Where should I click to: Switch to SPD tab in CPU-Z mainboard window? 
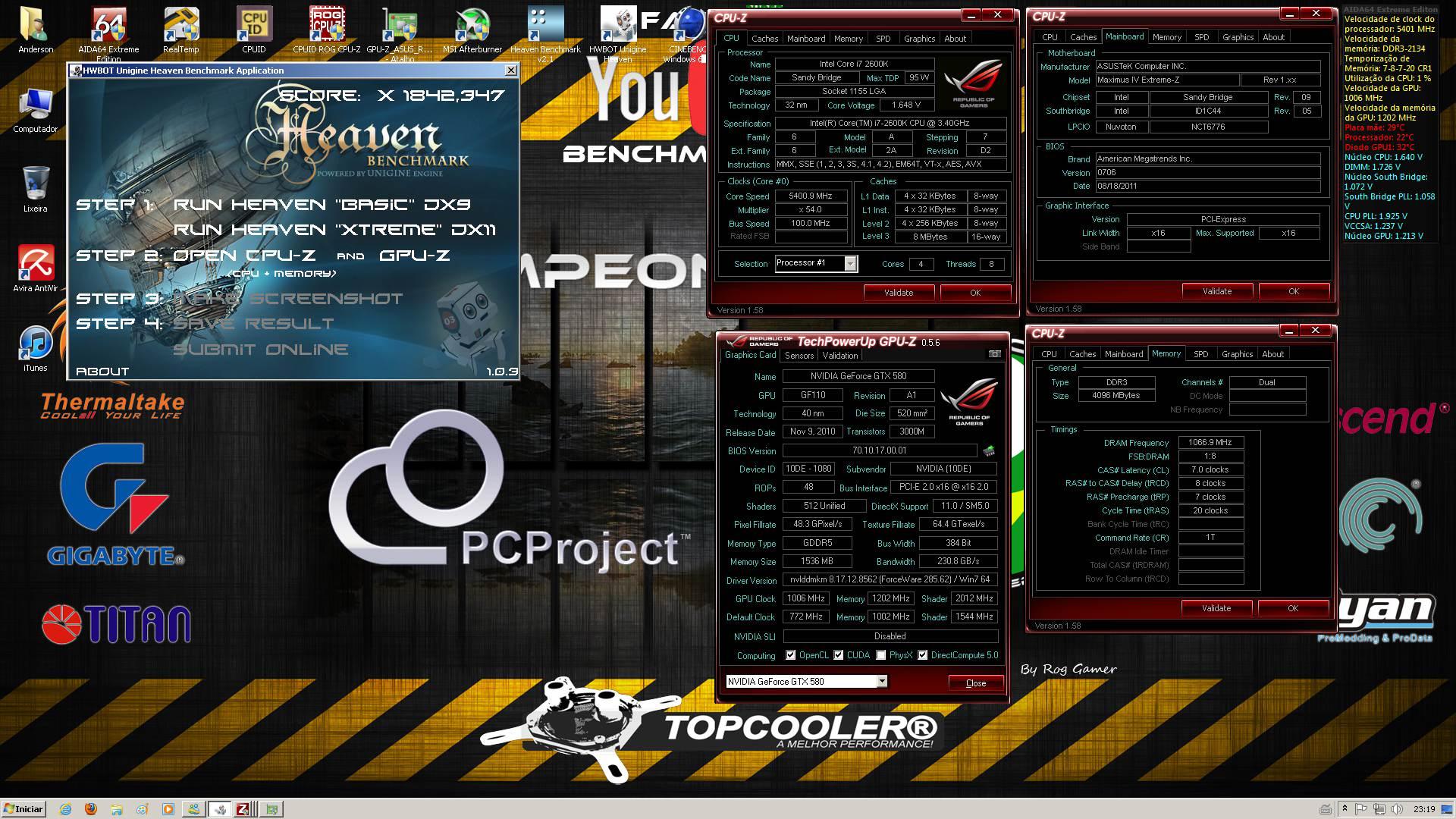(1202, 37)
